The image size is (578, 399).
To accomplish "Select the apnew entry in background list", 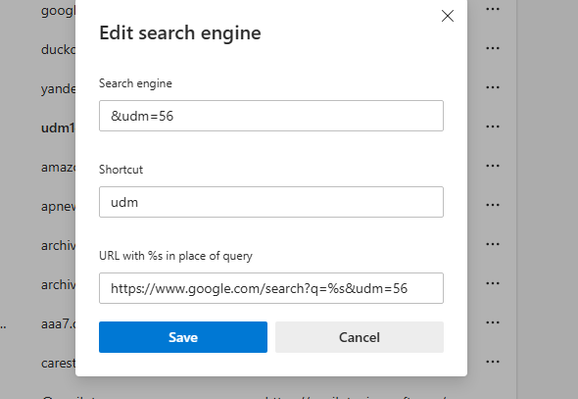I will tap(58, 206).
